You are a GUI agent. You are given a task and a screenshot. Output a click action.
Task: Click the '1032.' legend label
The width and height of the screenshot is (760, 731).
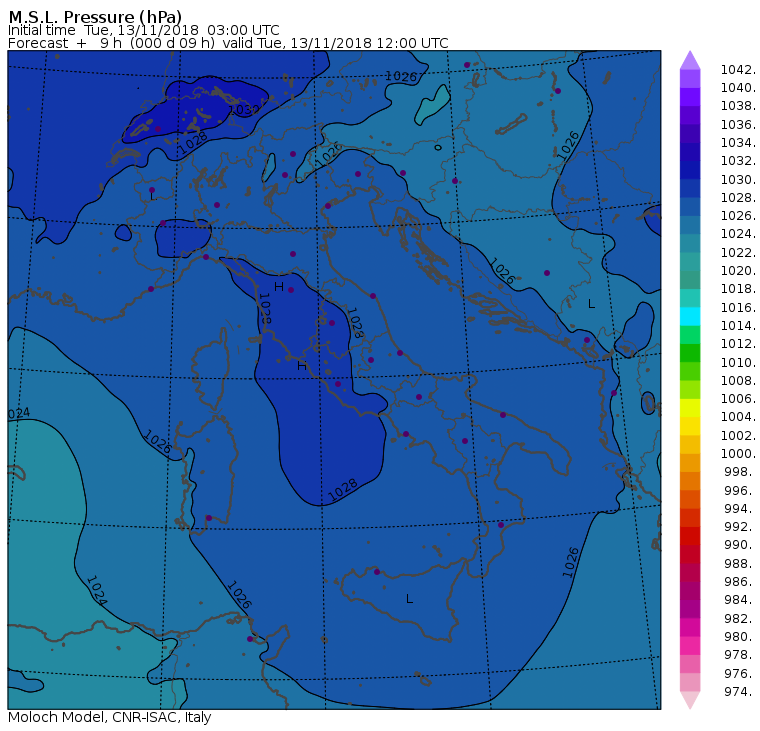pos(738,161)
